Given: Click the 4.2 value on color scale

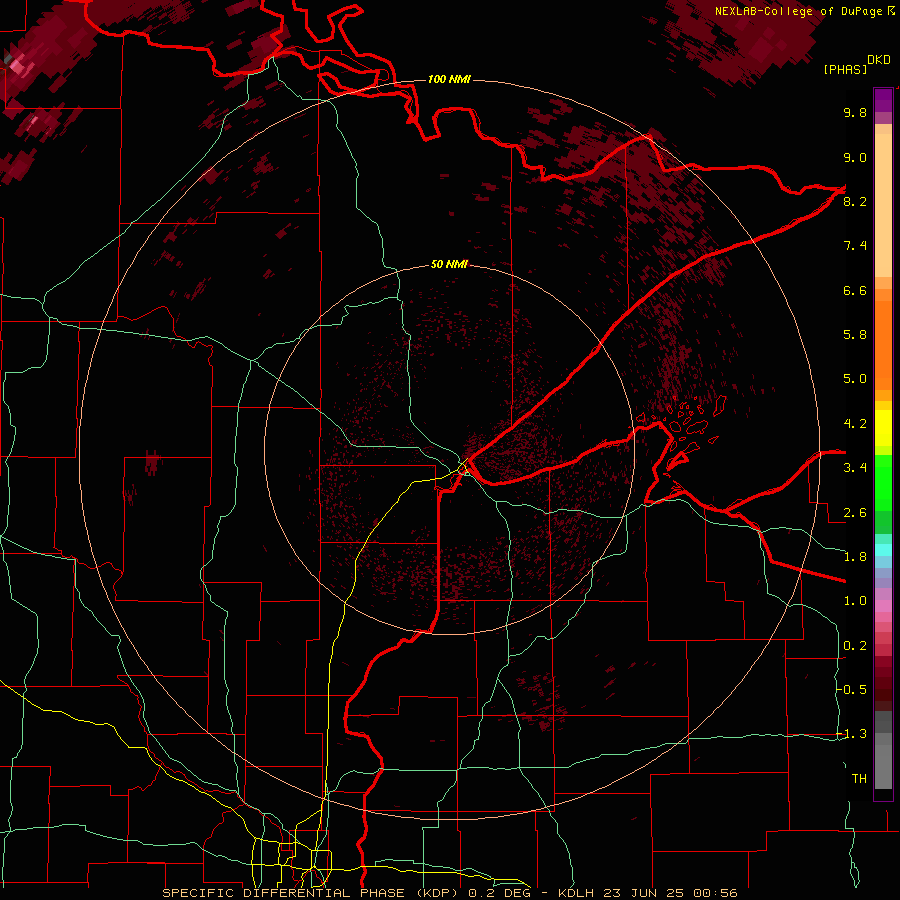Looking at the screenshot, I should pyautogui.click(x=855, y=424).
